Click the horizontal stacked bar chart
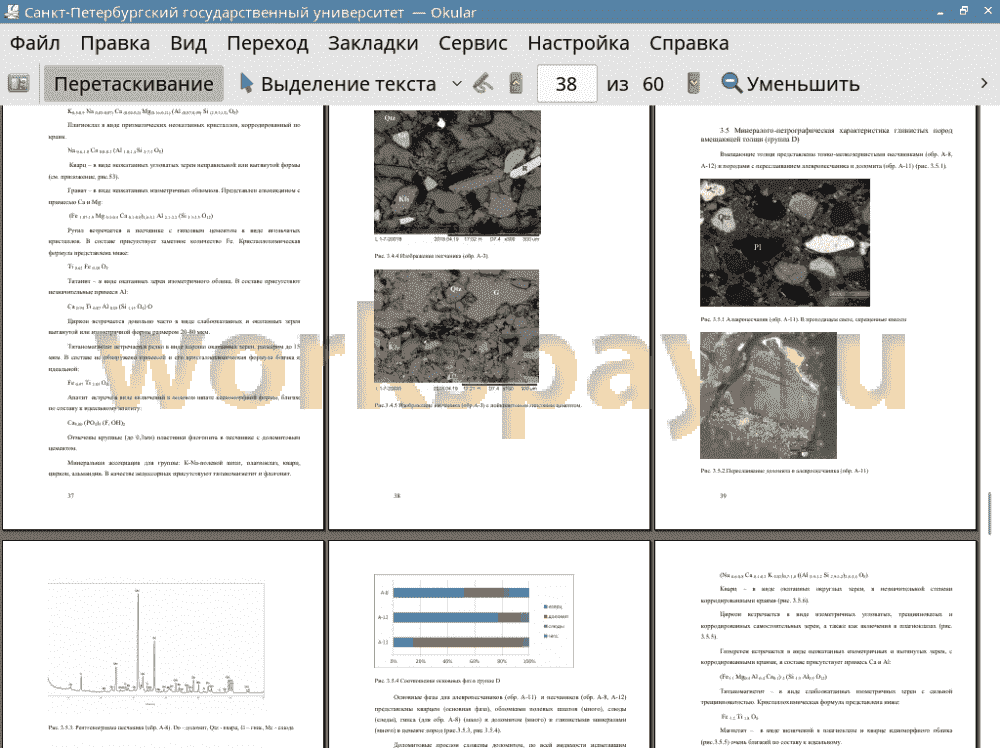This screenshot has height=748, width=1000. 474,620
